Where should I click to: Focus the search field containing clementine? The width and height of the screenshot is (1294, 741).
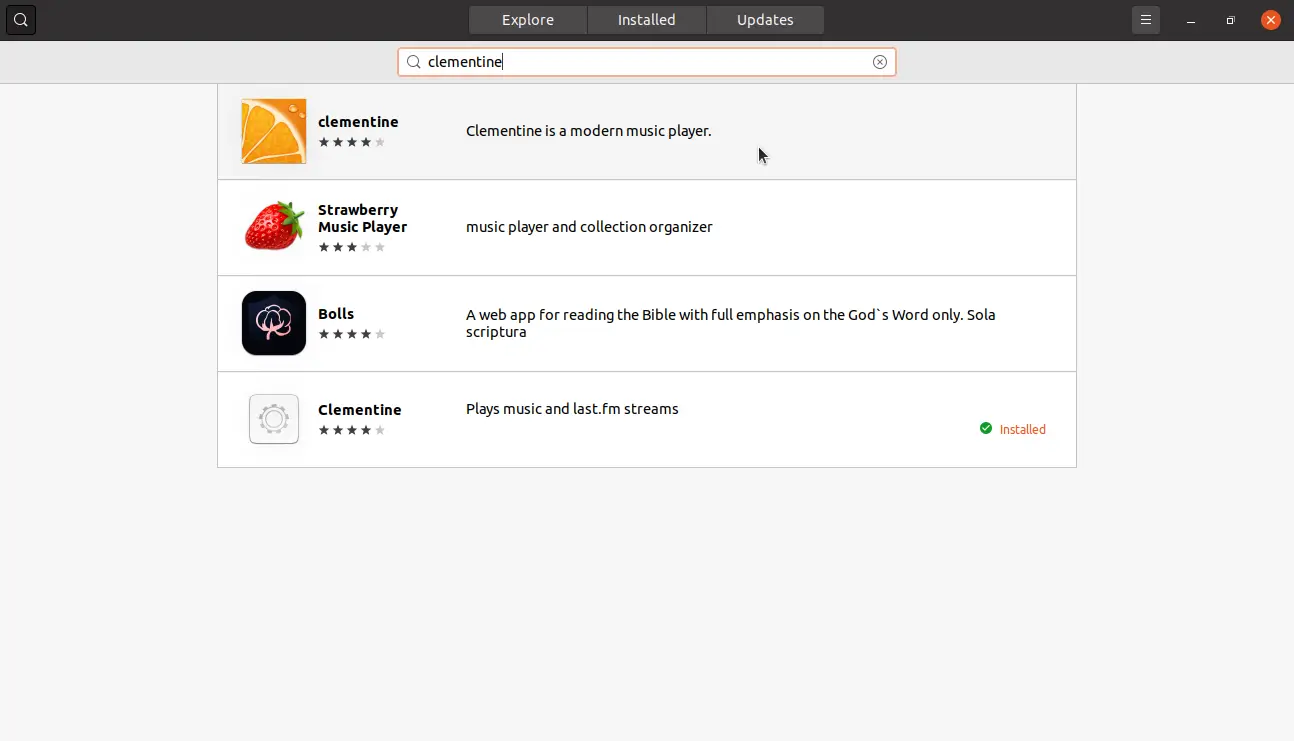pyautogui.click(x=647, y=62)
